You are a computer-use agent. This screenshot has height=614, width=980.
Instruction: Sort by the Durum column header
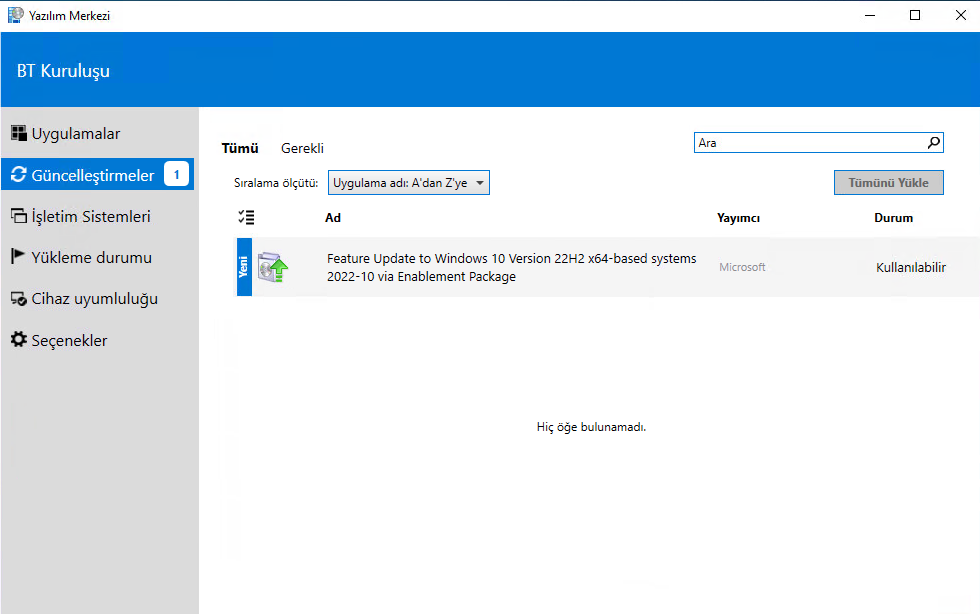pyautogui.click(x=893, y=218)
